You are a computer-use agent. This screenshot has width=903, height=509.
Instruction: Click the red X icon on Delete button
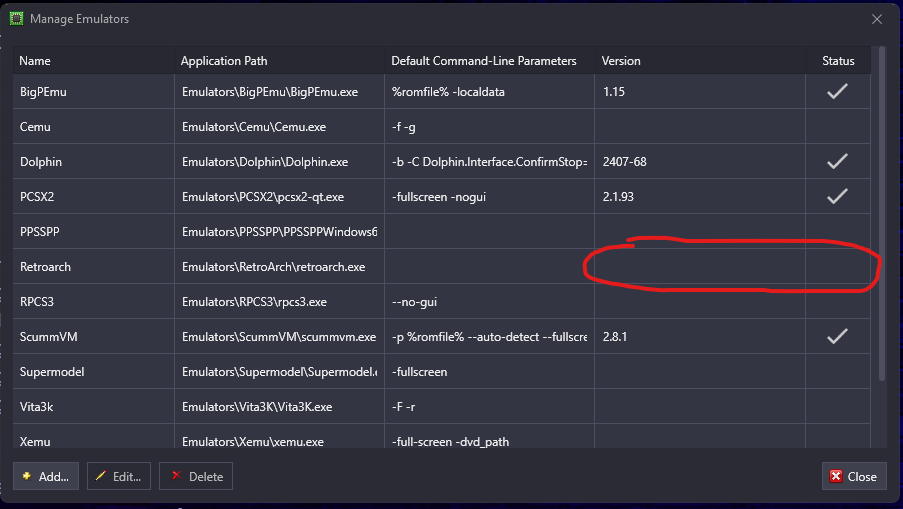click(x=176, y=476)
